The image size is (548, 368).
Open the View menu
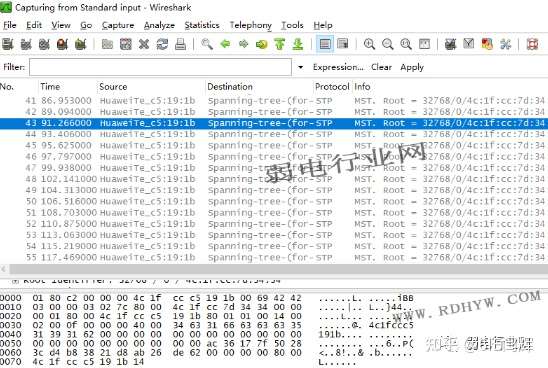[x=61, y=25]
